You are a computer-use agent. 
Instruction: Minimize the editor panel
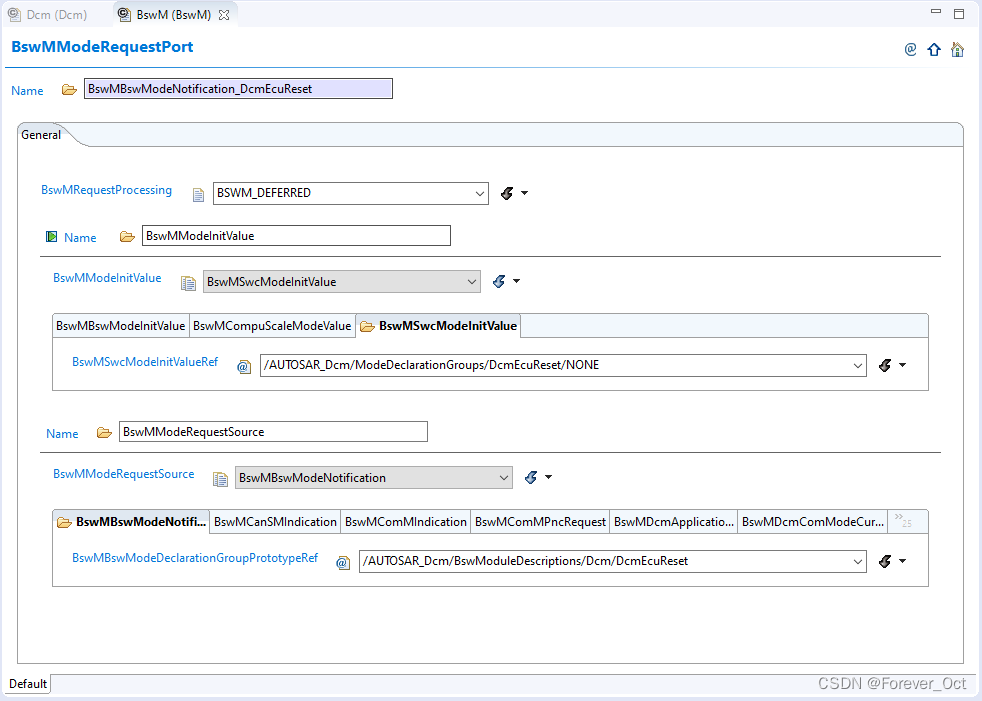936,11
